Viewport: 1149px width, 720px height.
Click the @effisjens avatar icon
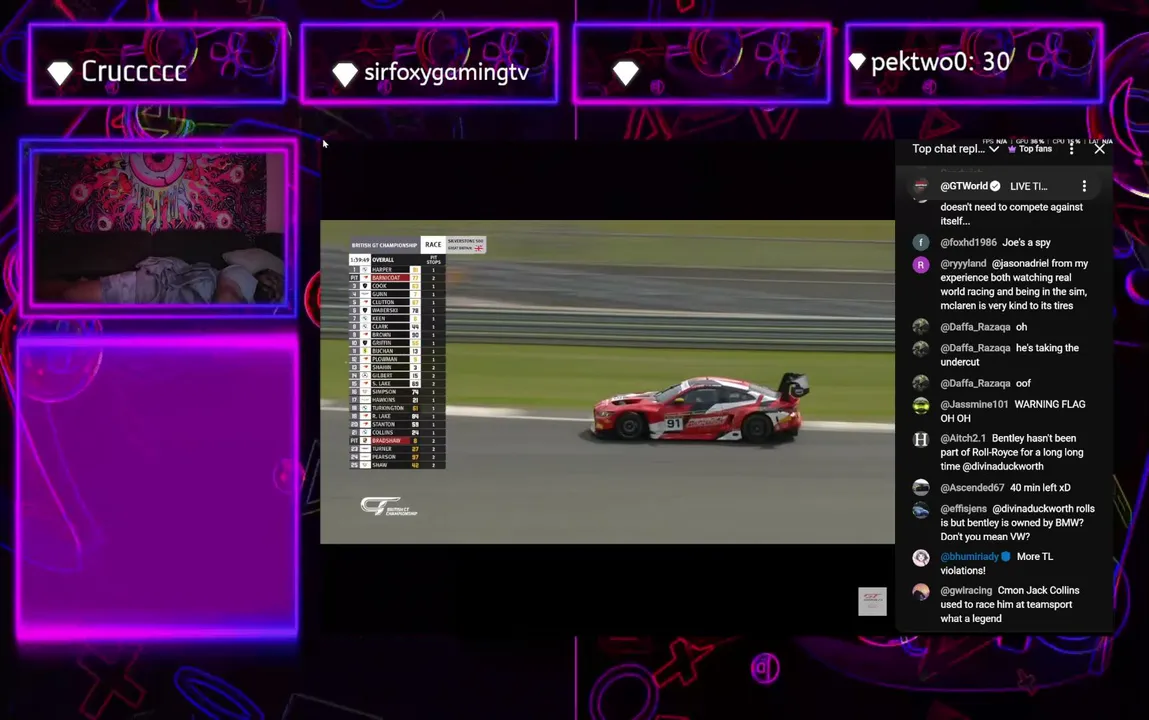click(921, 510)
